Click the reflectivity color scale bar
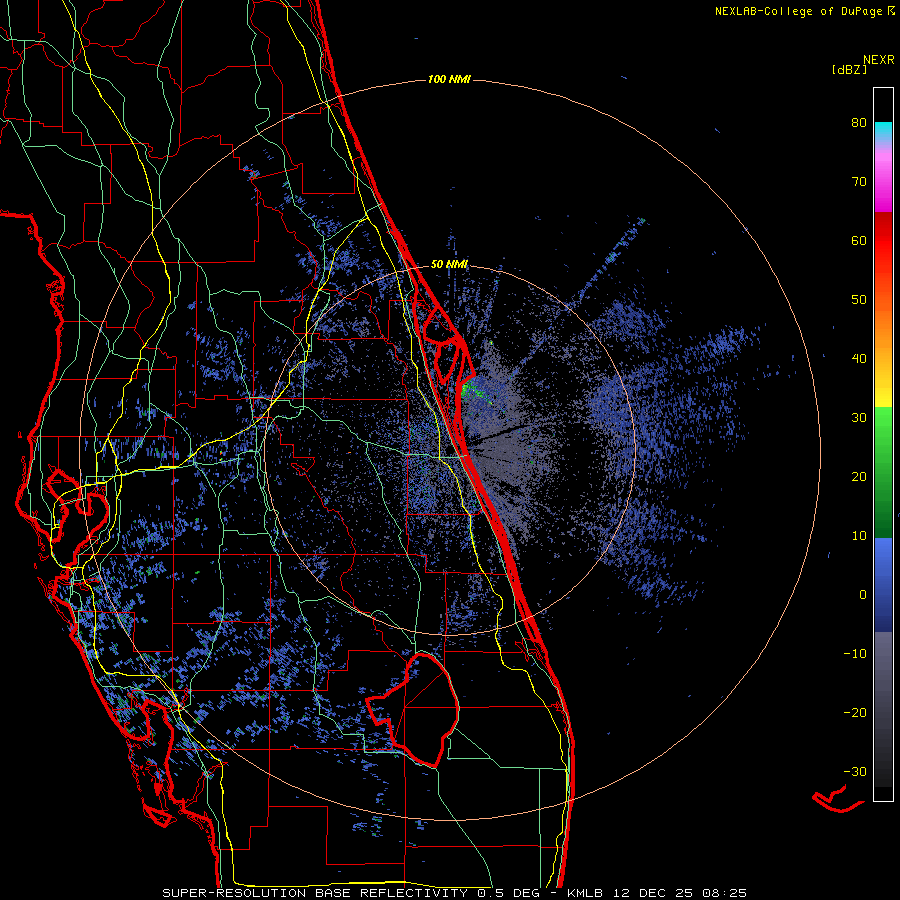 point(883,444)
